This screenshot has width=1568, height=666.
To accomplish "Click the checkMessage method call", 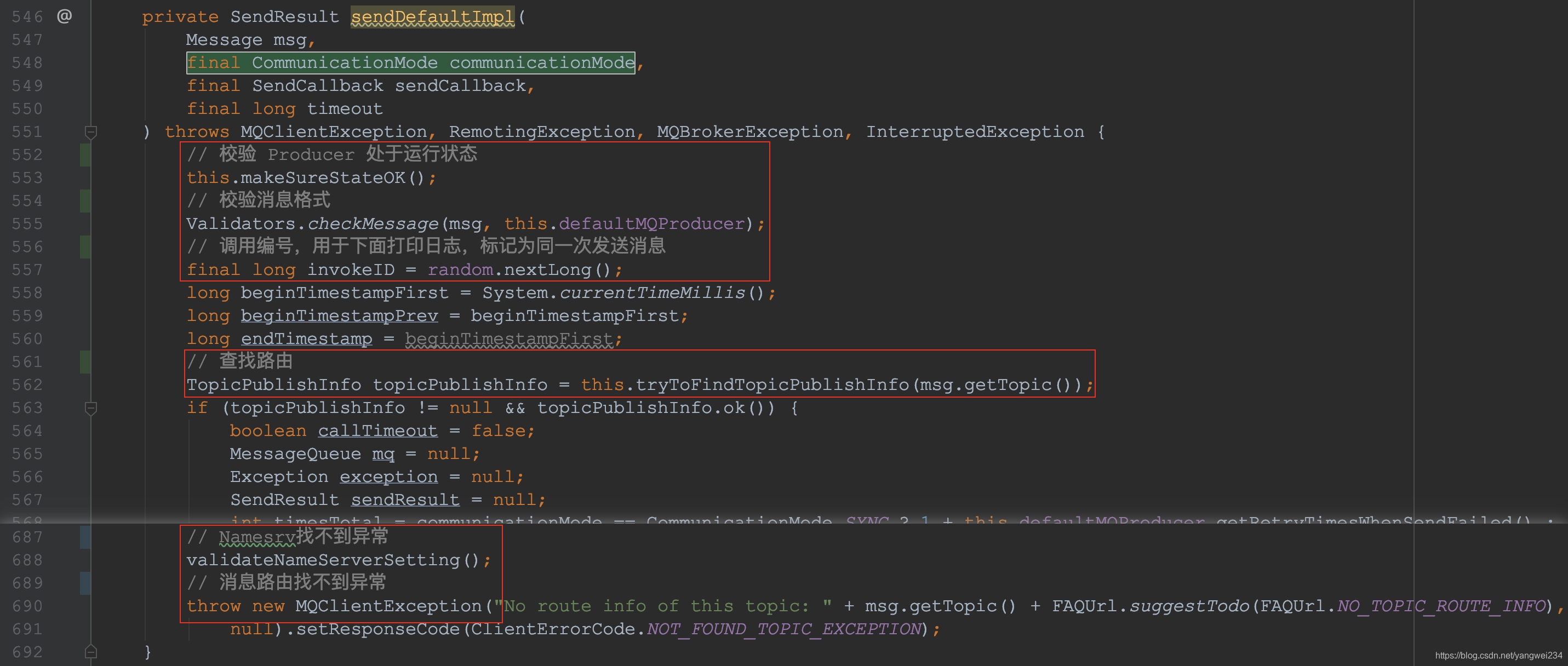I will point(373,224).
